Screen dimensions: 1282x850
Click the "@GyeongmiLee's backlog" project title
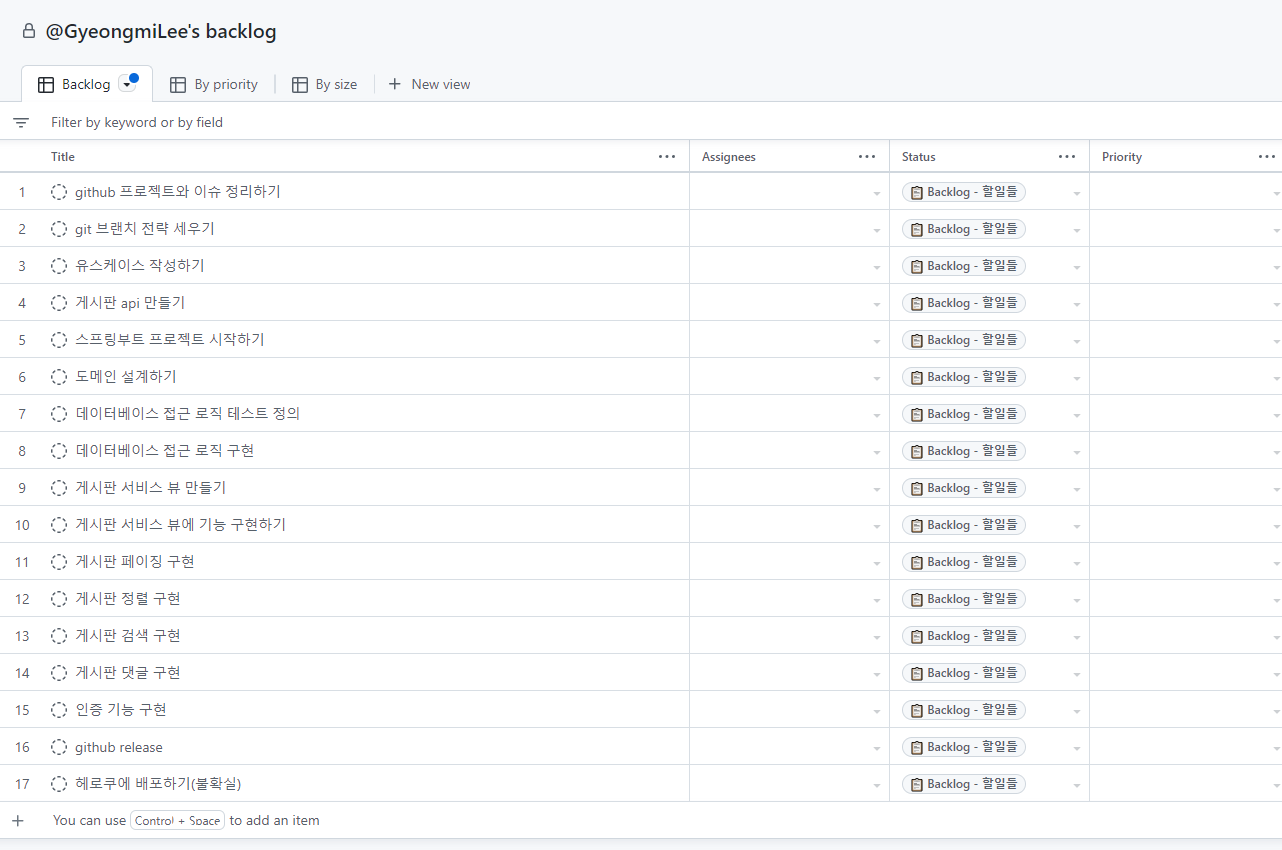(x=161, y=31)
